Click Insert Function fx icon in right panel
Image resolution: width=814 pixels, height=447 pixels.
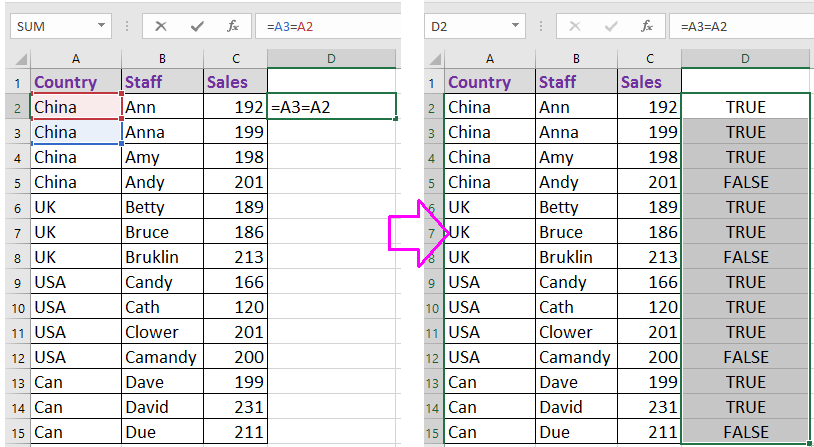click(x=647, y=26)
